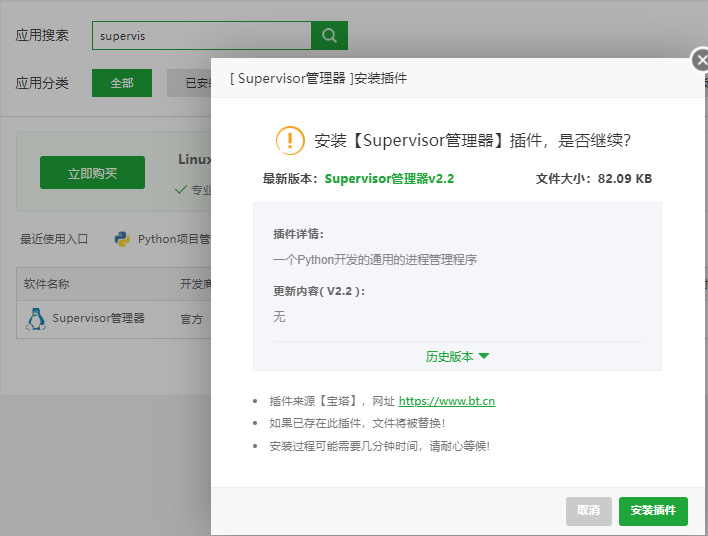Select the 全部 category tab
708x536 pixels.
[122, 83]
